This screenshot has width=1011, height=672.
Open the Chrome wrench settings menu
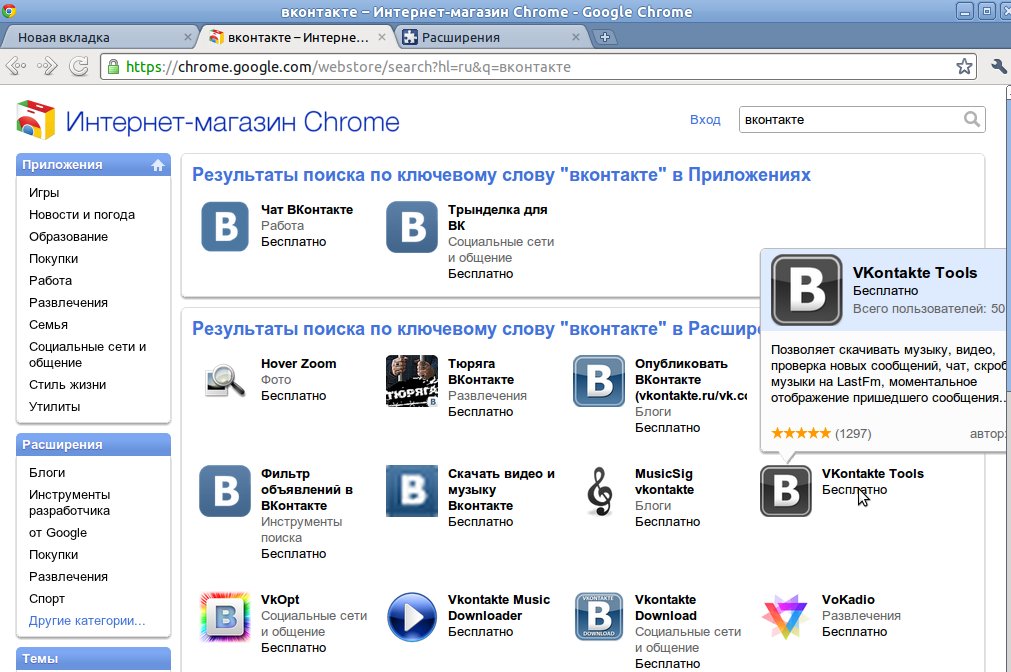(998, 66)
